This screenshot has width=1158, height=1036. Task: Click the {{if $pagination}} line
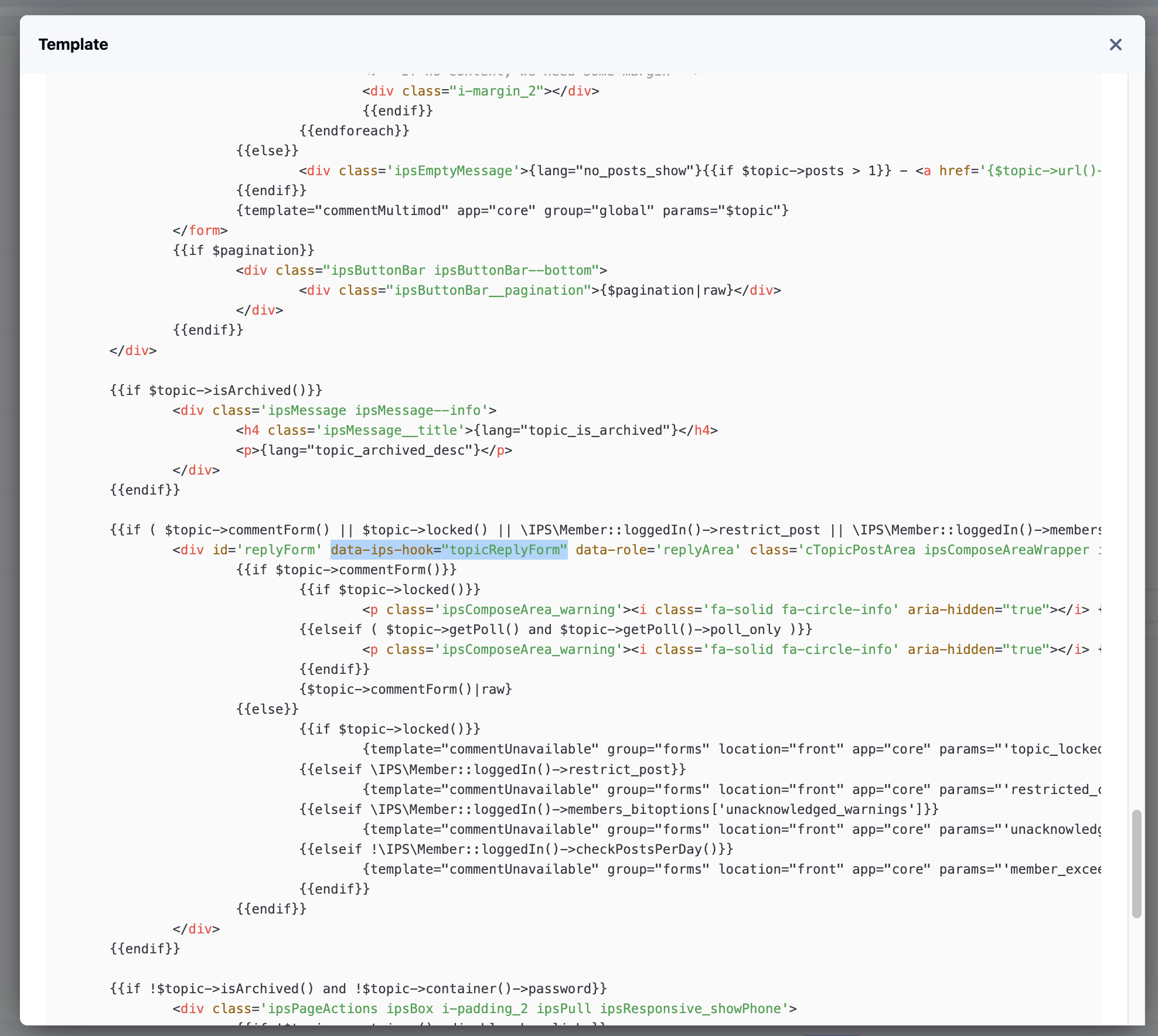(244, 250)
